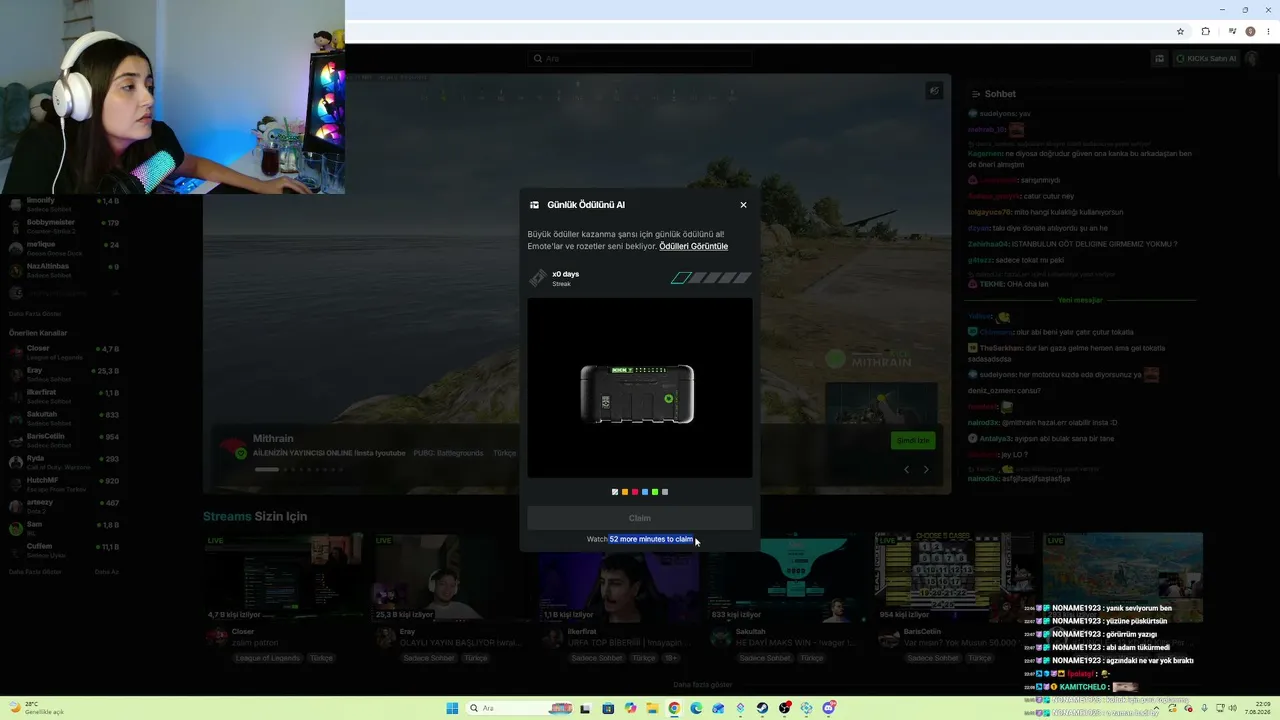The image size is (1280, 720).
Task: Open Cuffem channel in the sidebar
Action: pos(64,550)
